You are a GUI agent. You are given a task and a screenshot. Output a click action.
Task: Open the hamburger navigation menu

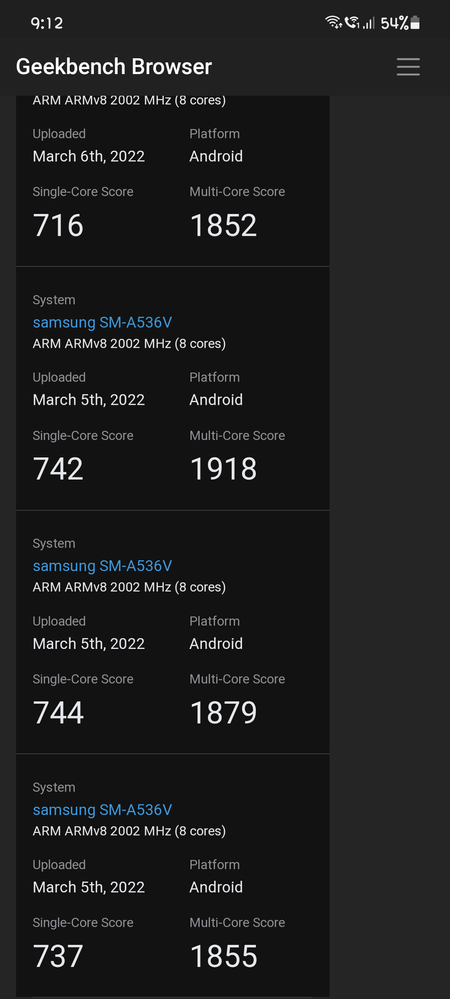pyautogui.click(x=408, y=67)
